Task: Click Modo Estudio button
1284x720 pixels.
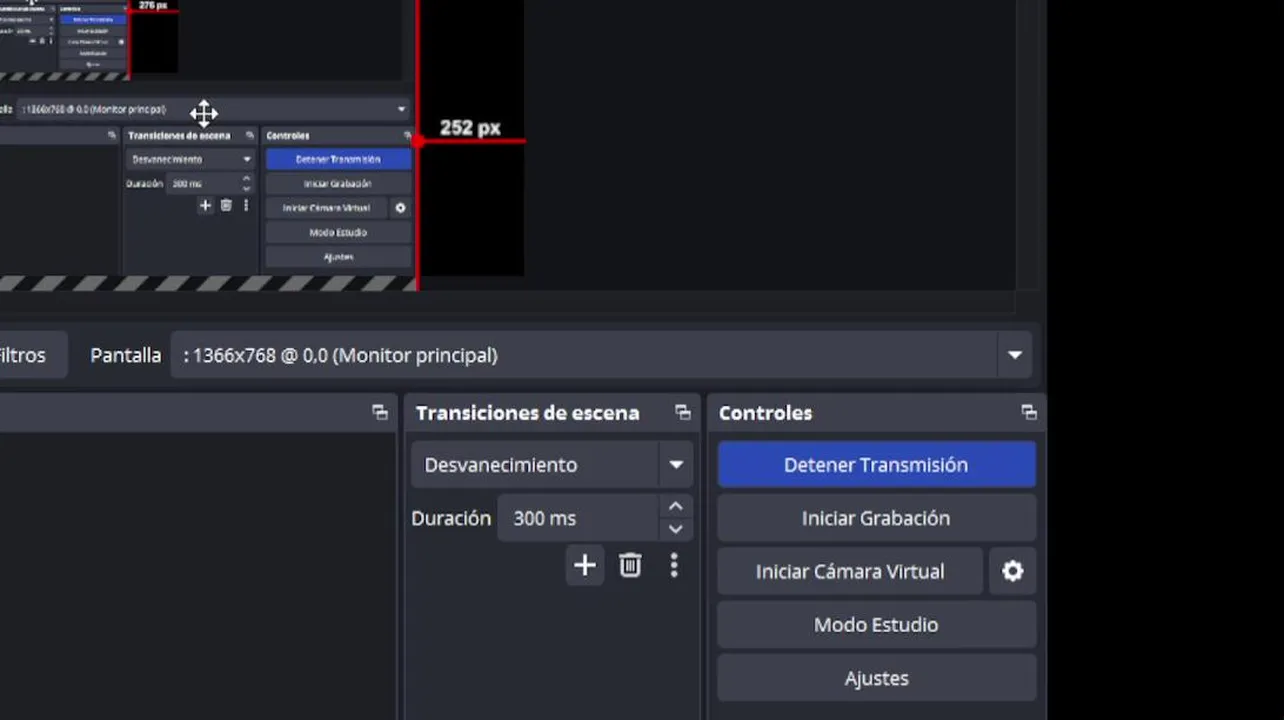Action: 876,625
